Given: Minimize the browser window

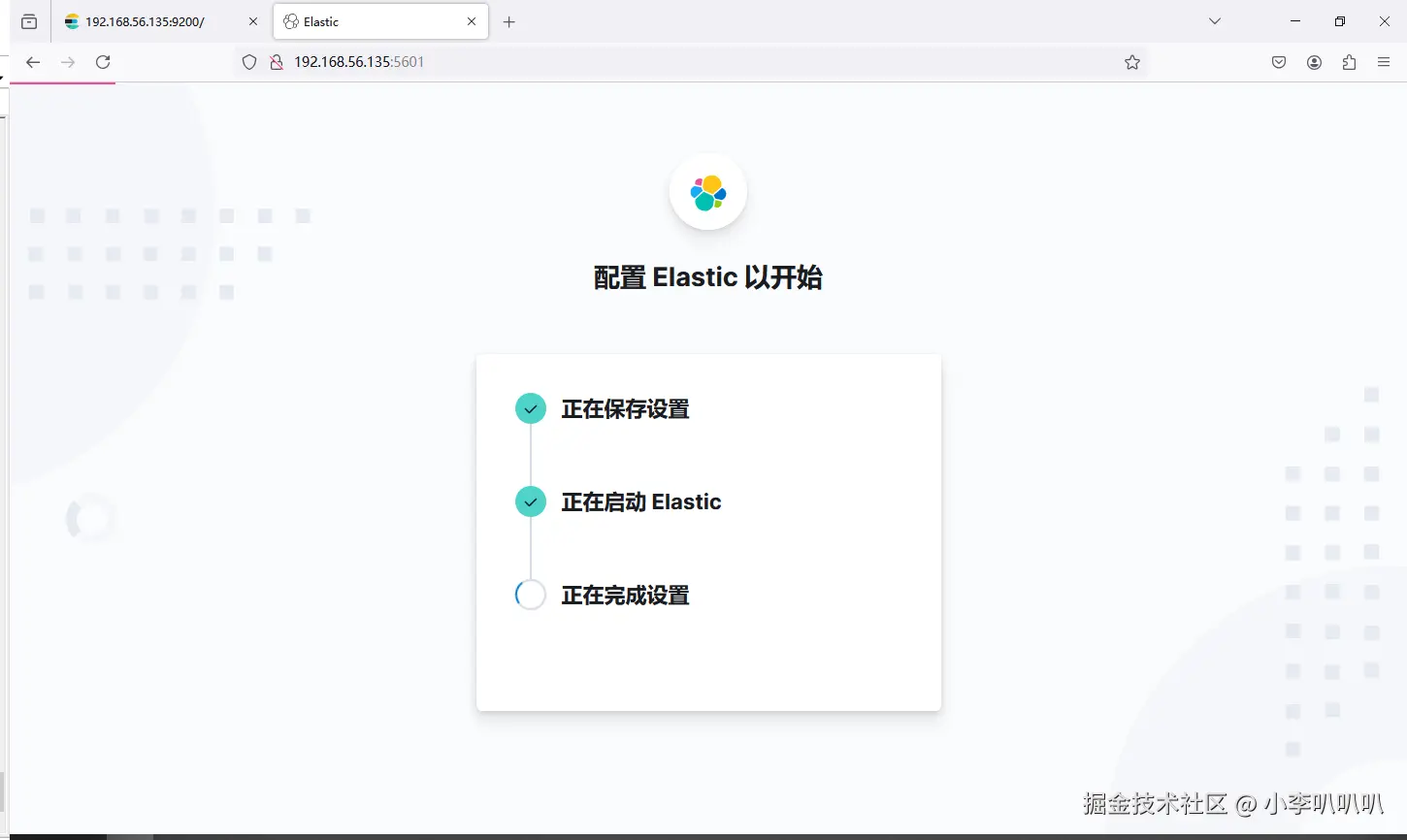Looking at the screenshot, I should (1295, 21).
